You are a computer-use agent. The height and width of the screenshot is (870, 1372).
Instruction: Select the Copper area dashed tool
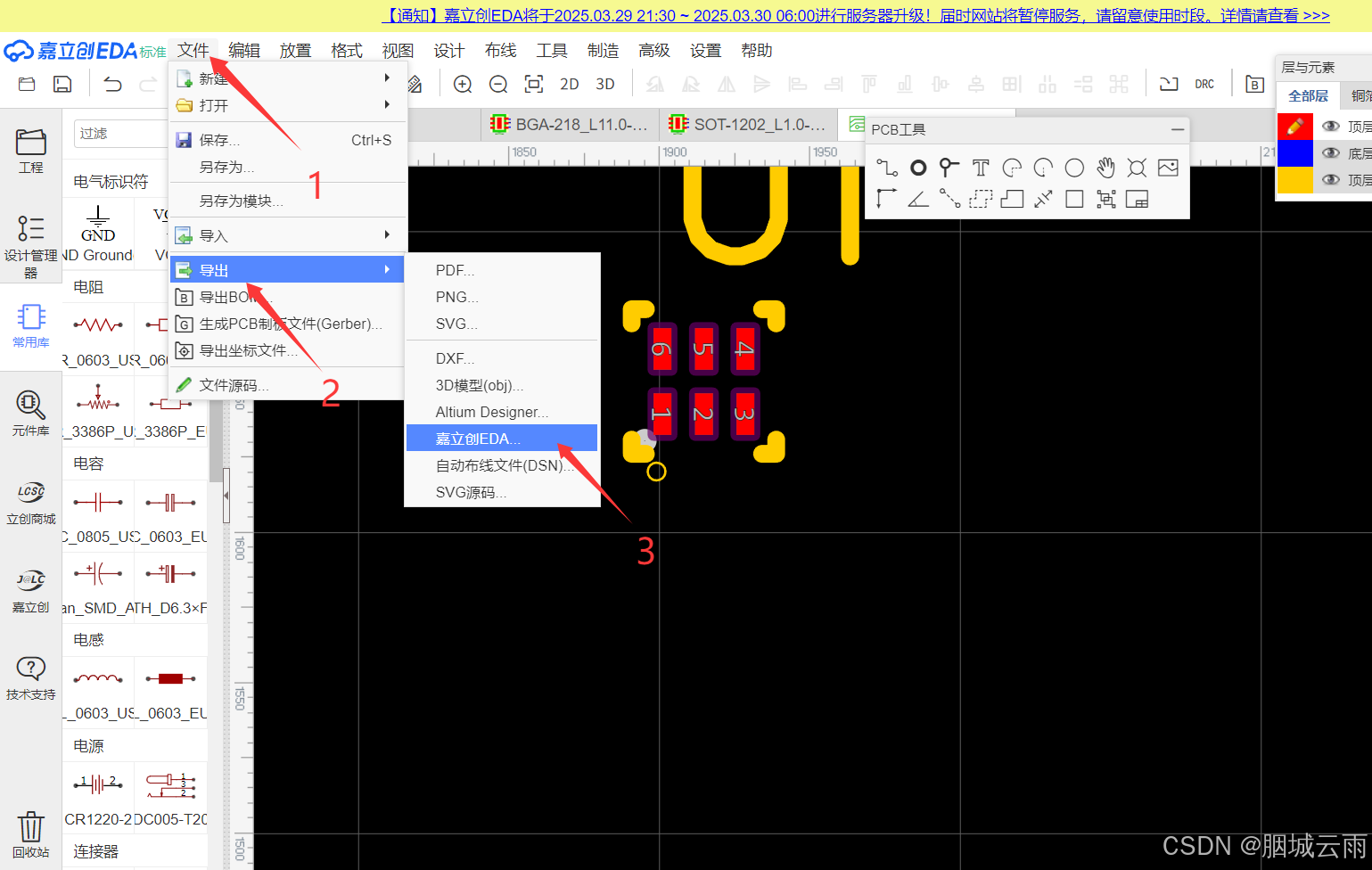[981, 199]
